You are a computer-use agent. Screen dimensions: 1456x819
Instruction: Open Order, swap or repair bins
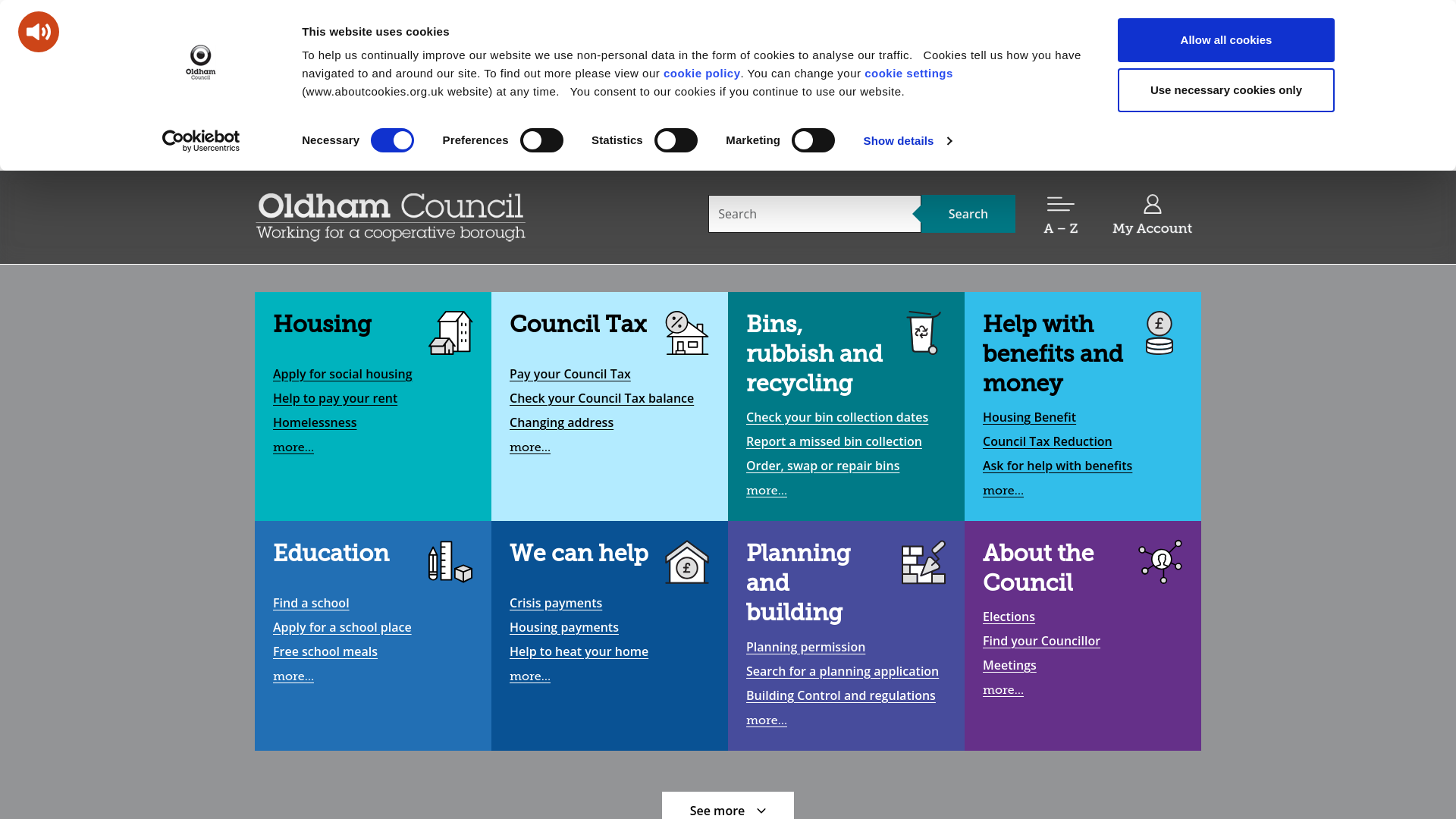(823, 466)
